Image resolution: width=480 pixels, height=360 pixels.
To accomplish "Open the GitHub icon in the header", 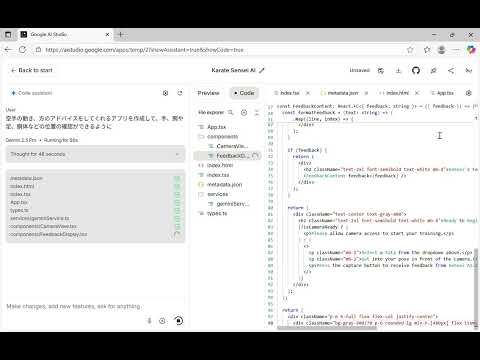I will pos(416,70).
